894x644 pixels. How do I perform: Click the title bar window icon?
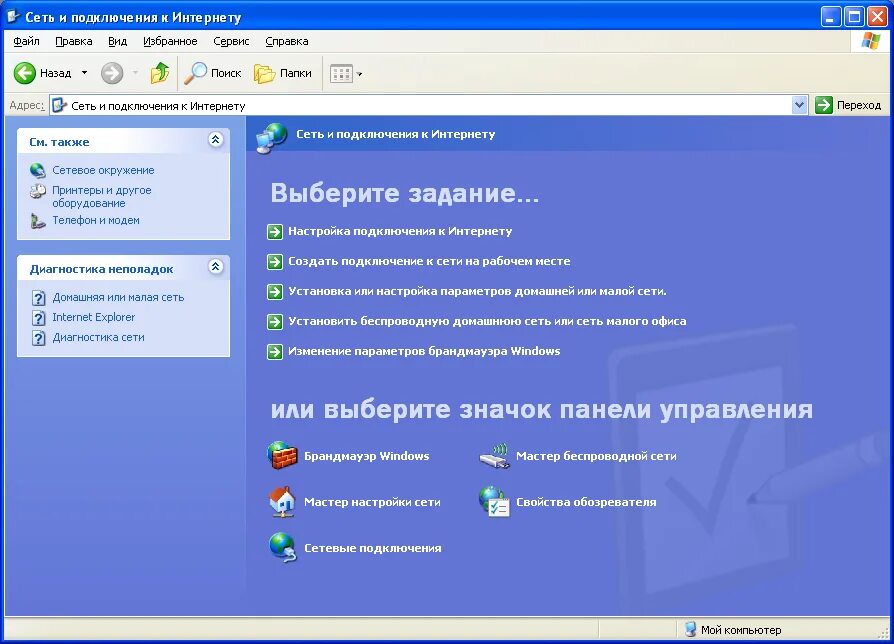click(13, 16)
